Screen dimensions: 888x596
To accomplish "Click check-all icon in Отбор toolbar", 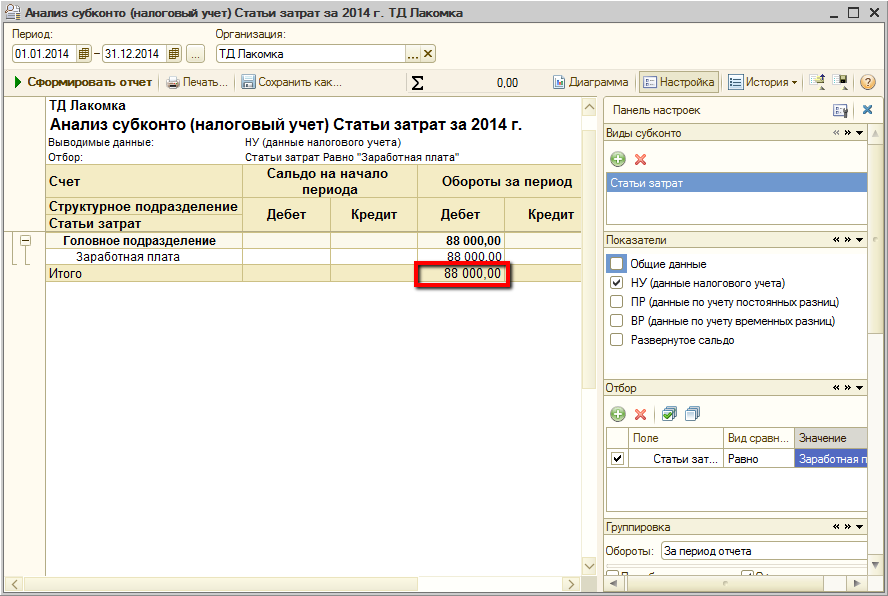I will pos(669,414).
